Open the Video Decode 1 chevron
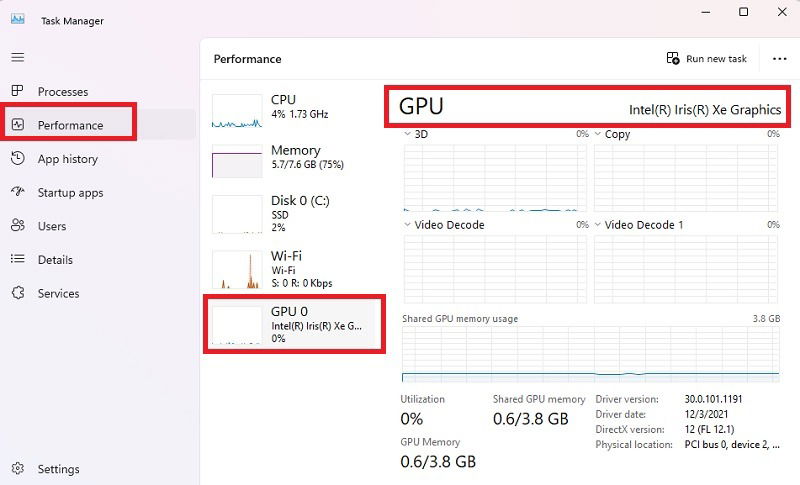This screenshot has width=800, height=485. click(x=597, y=225)
